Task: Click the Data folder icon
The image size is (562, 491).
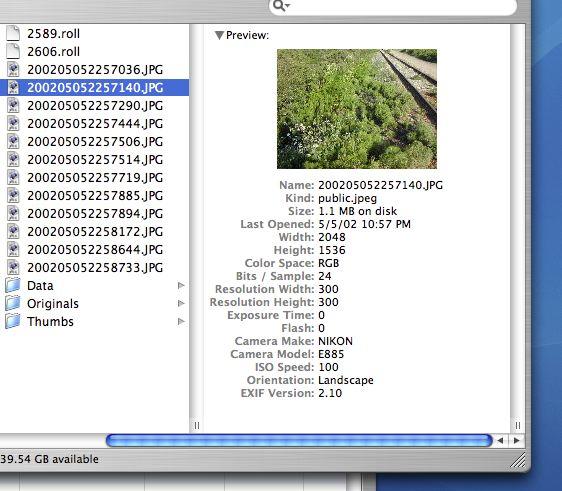Action: pos(13,285)
